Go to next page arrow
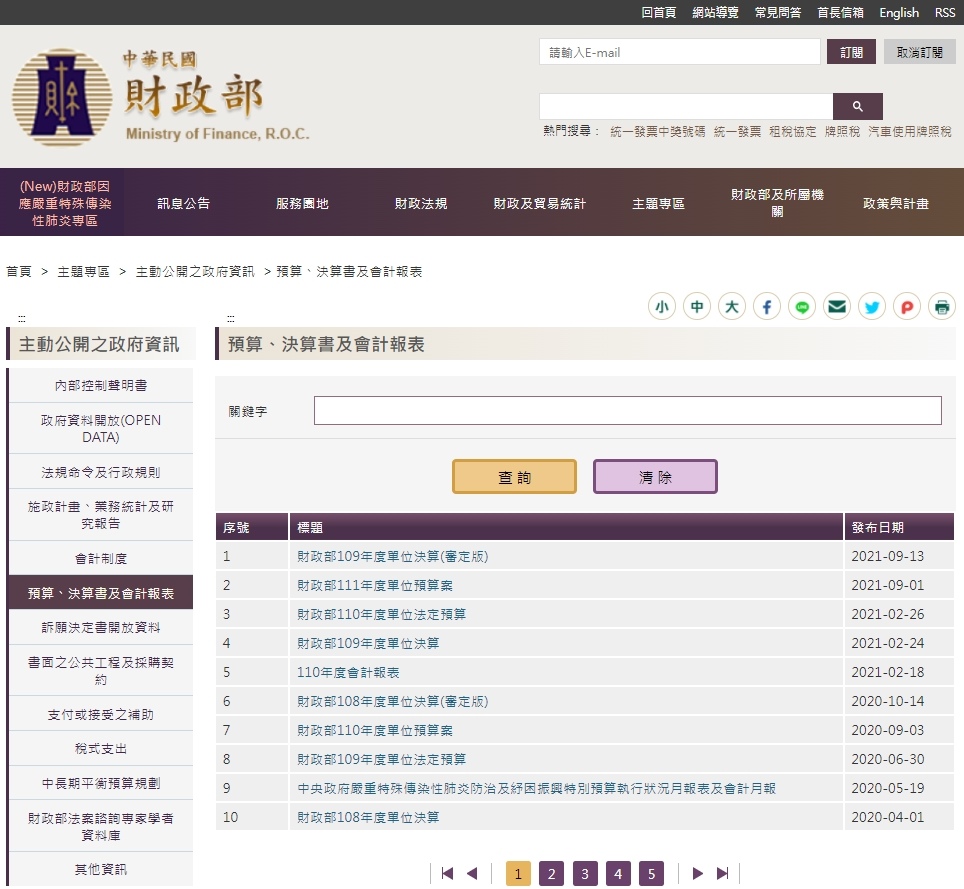 coord(698,874)
